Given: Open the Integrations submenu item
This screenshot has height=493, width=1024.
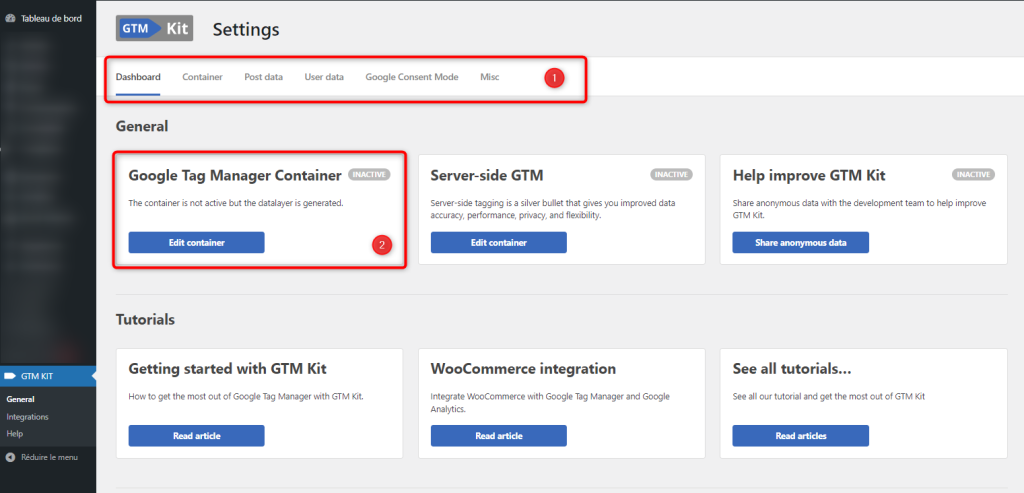Looking at the screenshot, I should tap(27, 417).
